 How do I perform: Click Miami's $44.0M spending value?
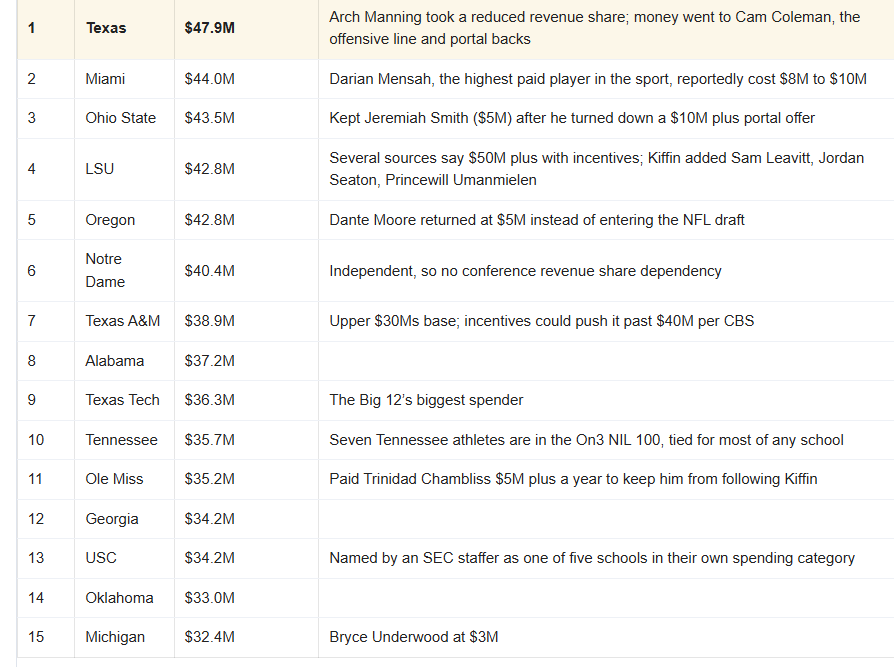[x=209, y=79]
